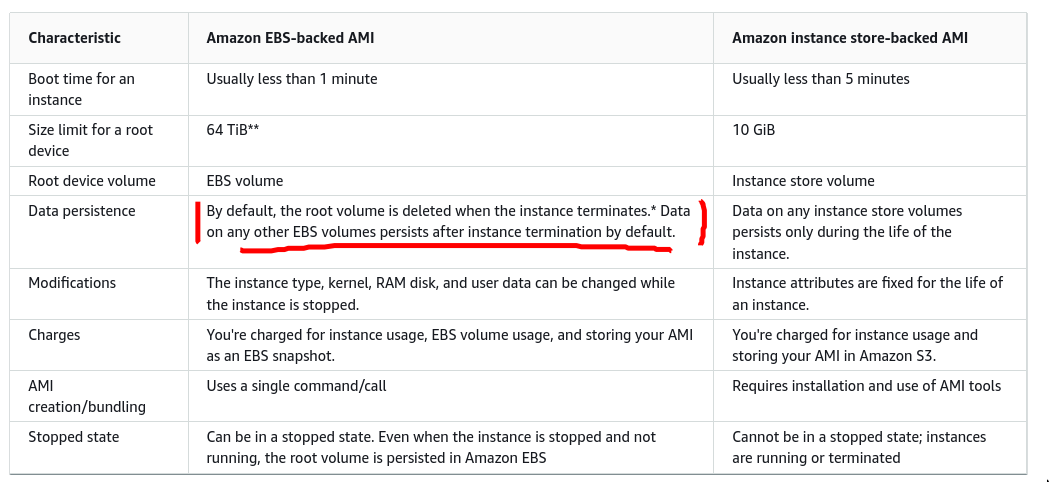Click the "Usually less than 5 minutes" cell
The height and width of the screenshot is (482, 1049).
tap(820, 79)
